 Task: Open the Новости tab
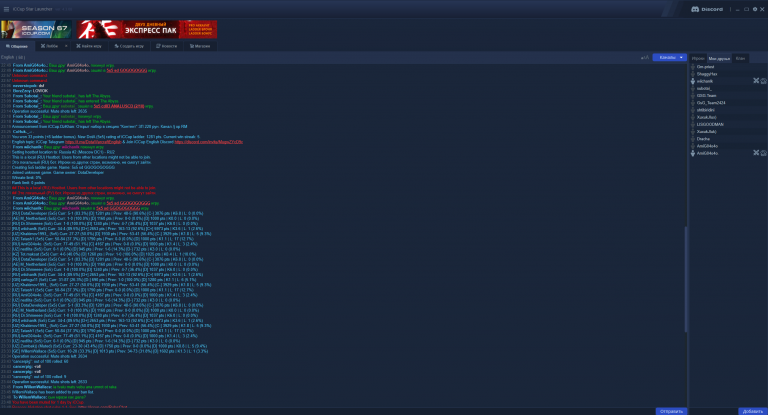coord(167,46)
